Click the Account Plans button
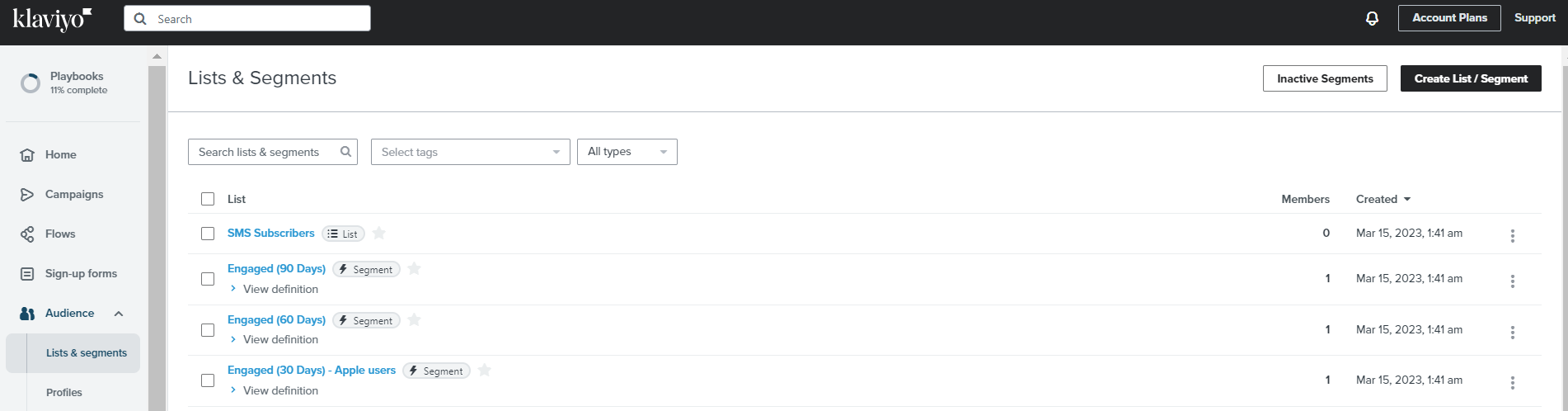 (1449, 18)
